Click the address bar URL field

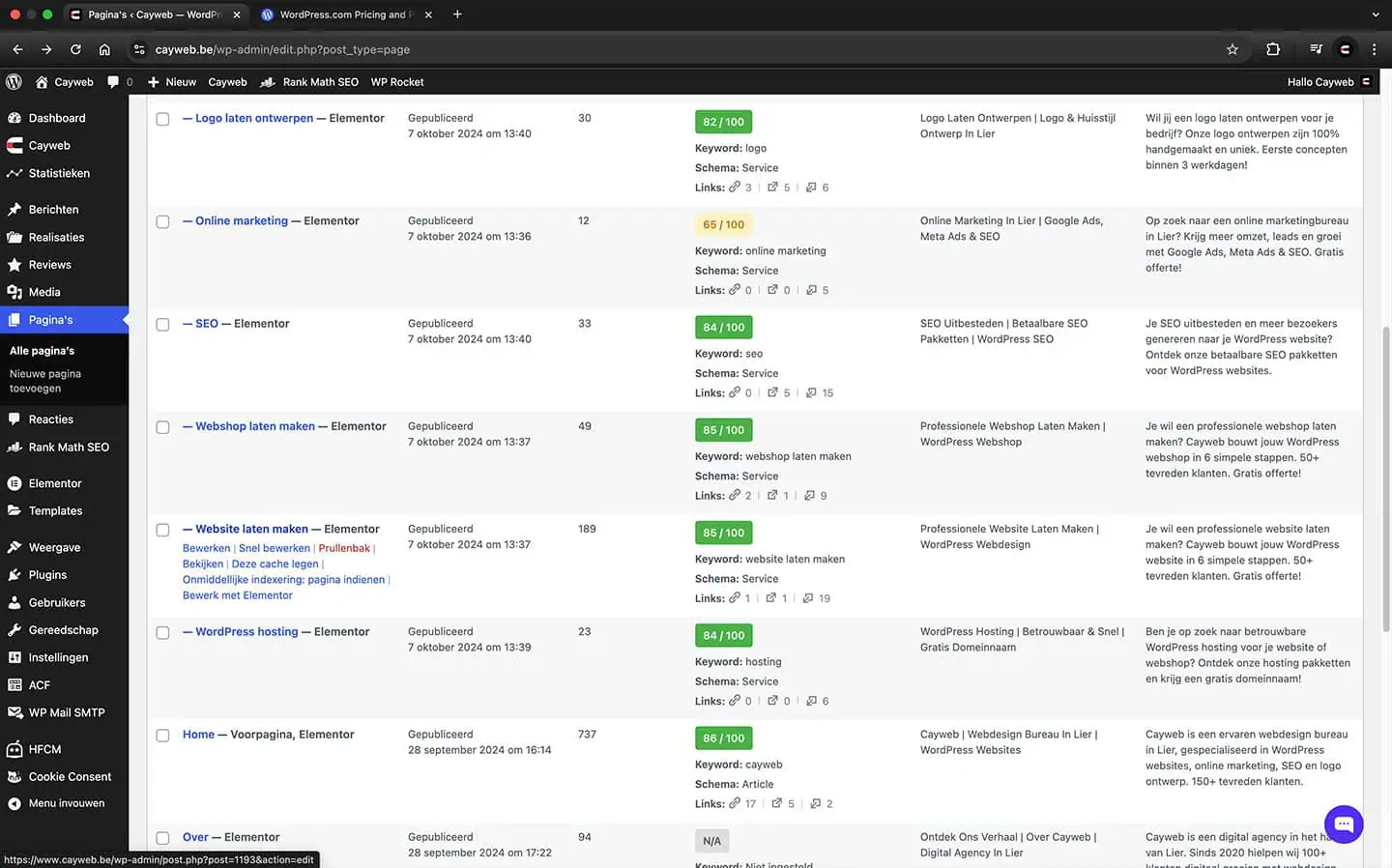click(677, 49)
